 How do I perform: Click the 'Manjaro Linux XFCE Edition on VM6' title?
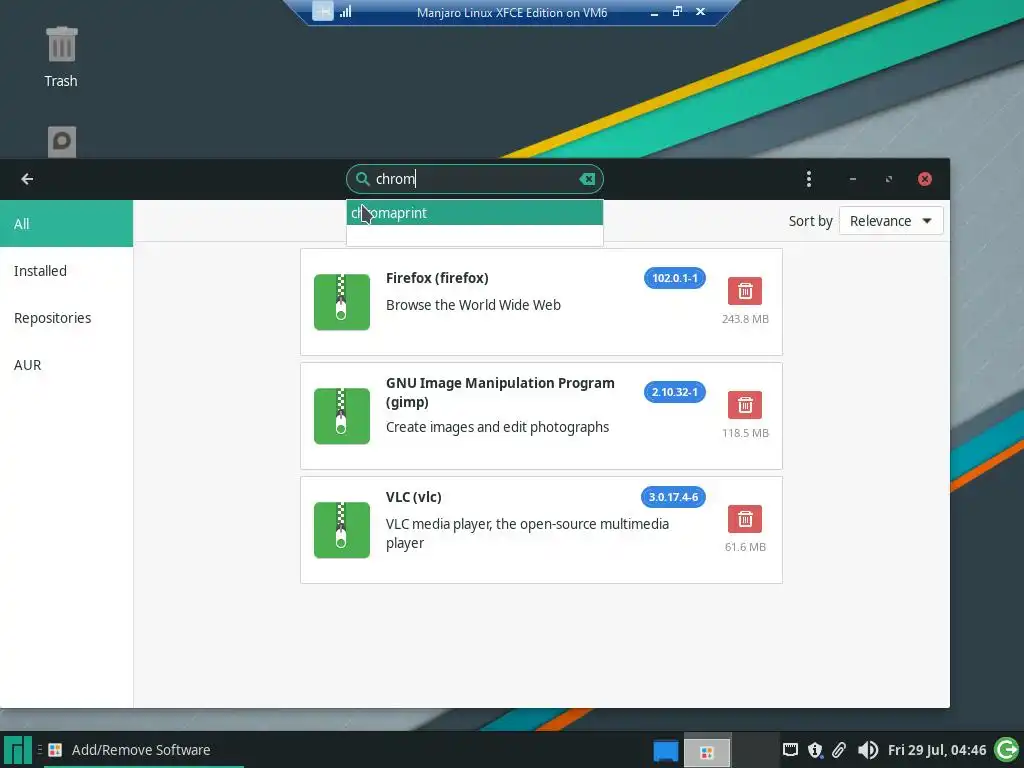[512, 12]
